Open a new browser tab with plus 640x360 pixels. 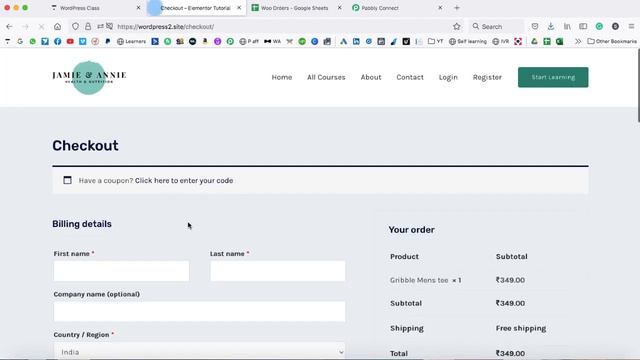click(457, 8)
